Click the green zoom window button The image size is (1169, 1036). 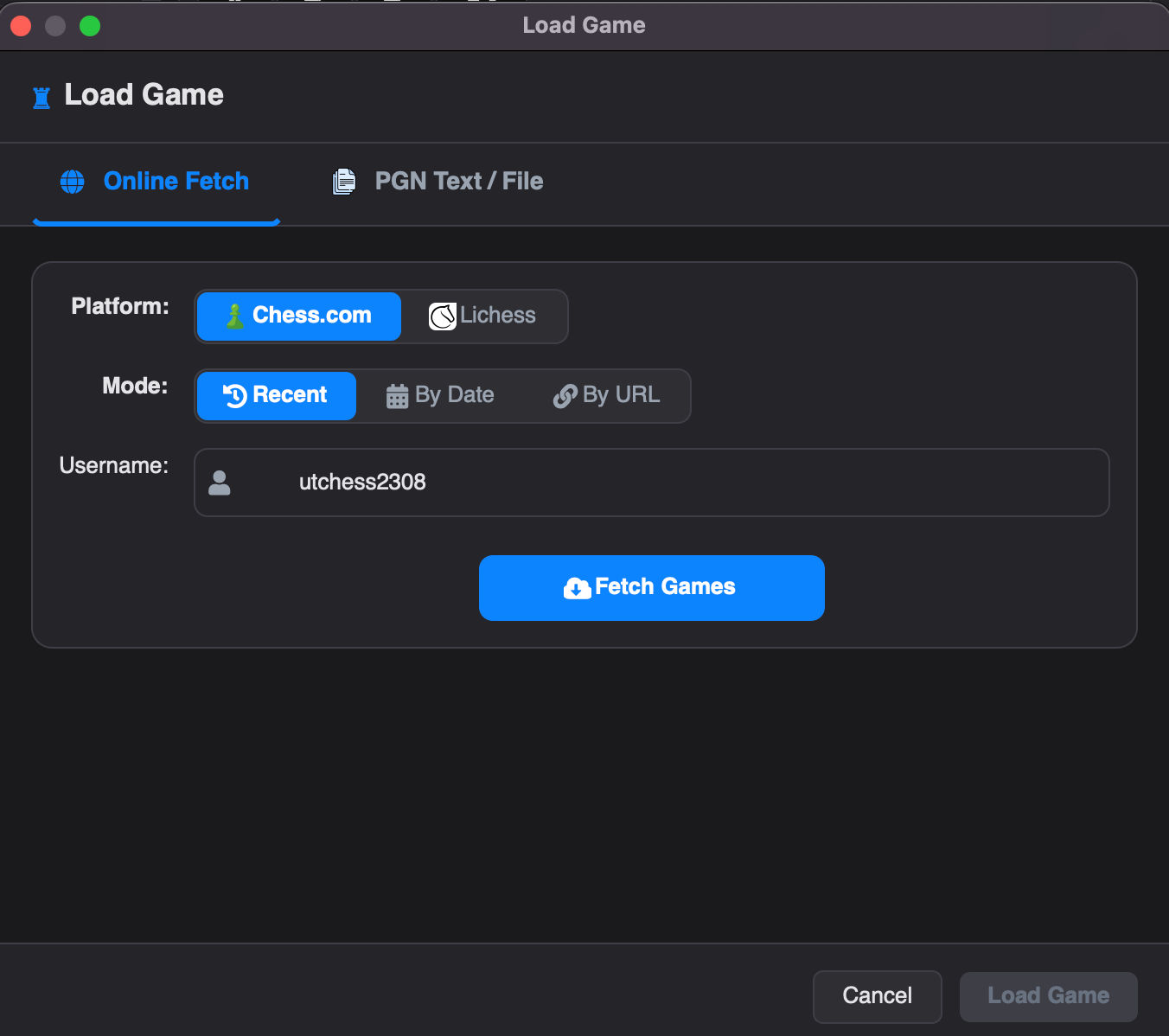(x=90, y=26)
